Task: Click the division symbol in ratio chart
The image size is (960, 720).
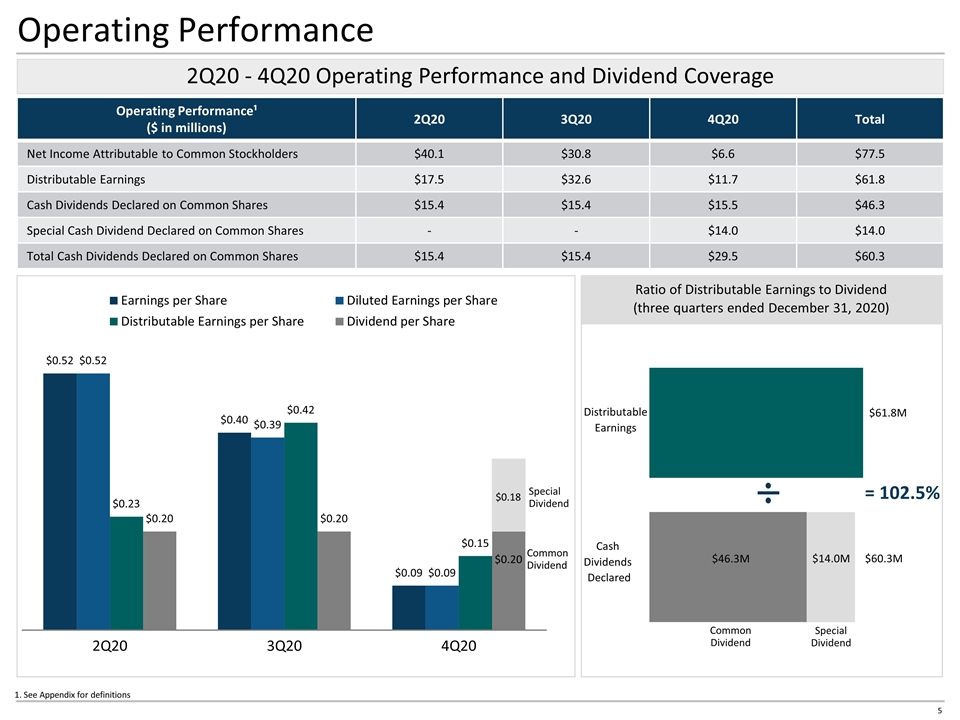Action: pos(768,493)
